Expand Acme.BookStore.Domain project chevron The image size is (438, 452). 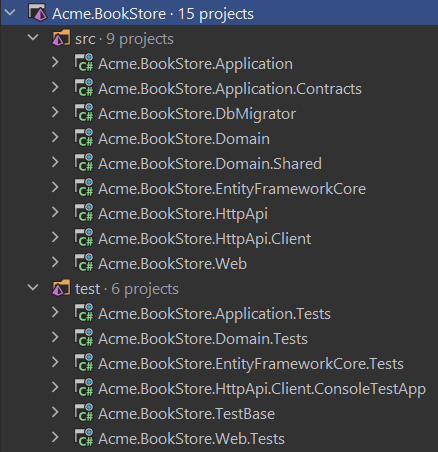pos(55,138)
